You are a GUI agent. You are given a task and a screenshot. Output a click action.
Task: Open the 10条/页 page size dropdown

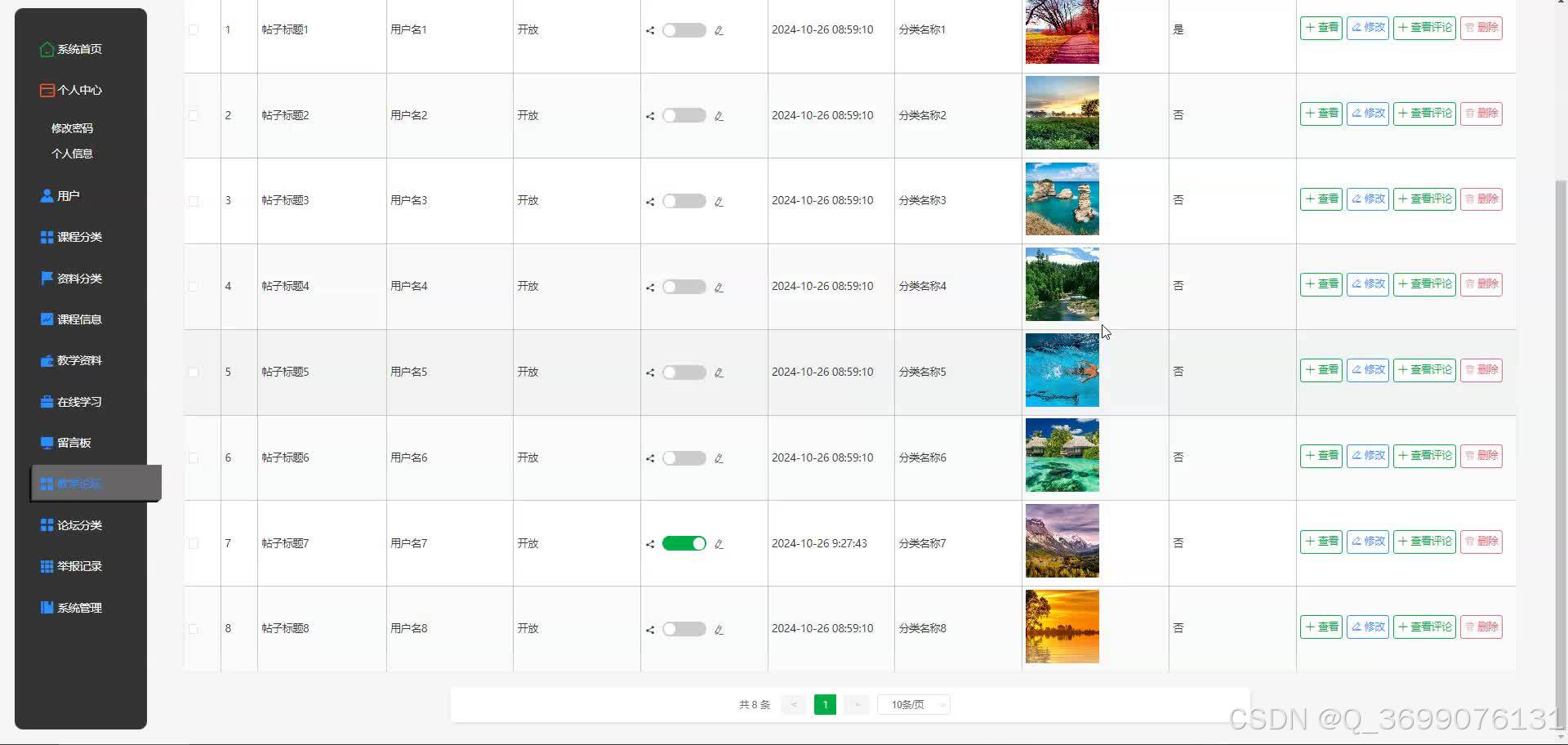pos(913,705)
